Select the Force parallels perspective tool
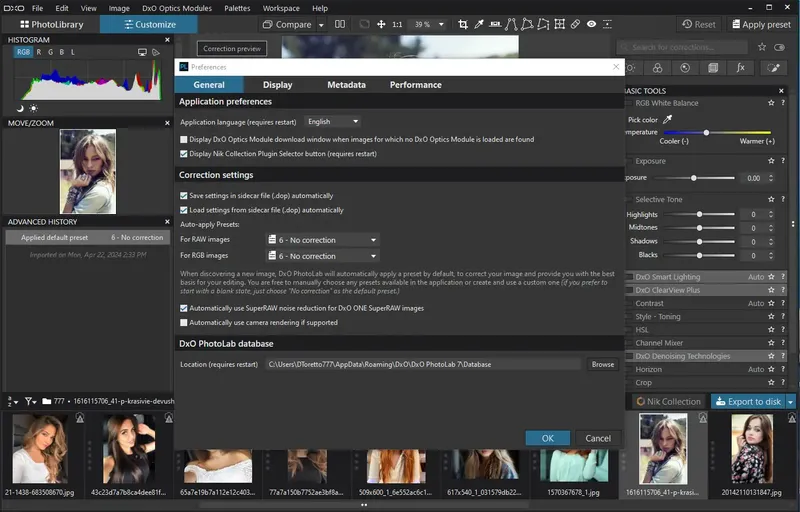The width and height of the screenshot is (800, 512). pyautogui.click(x=511, y=24)
